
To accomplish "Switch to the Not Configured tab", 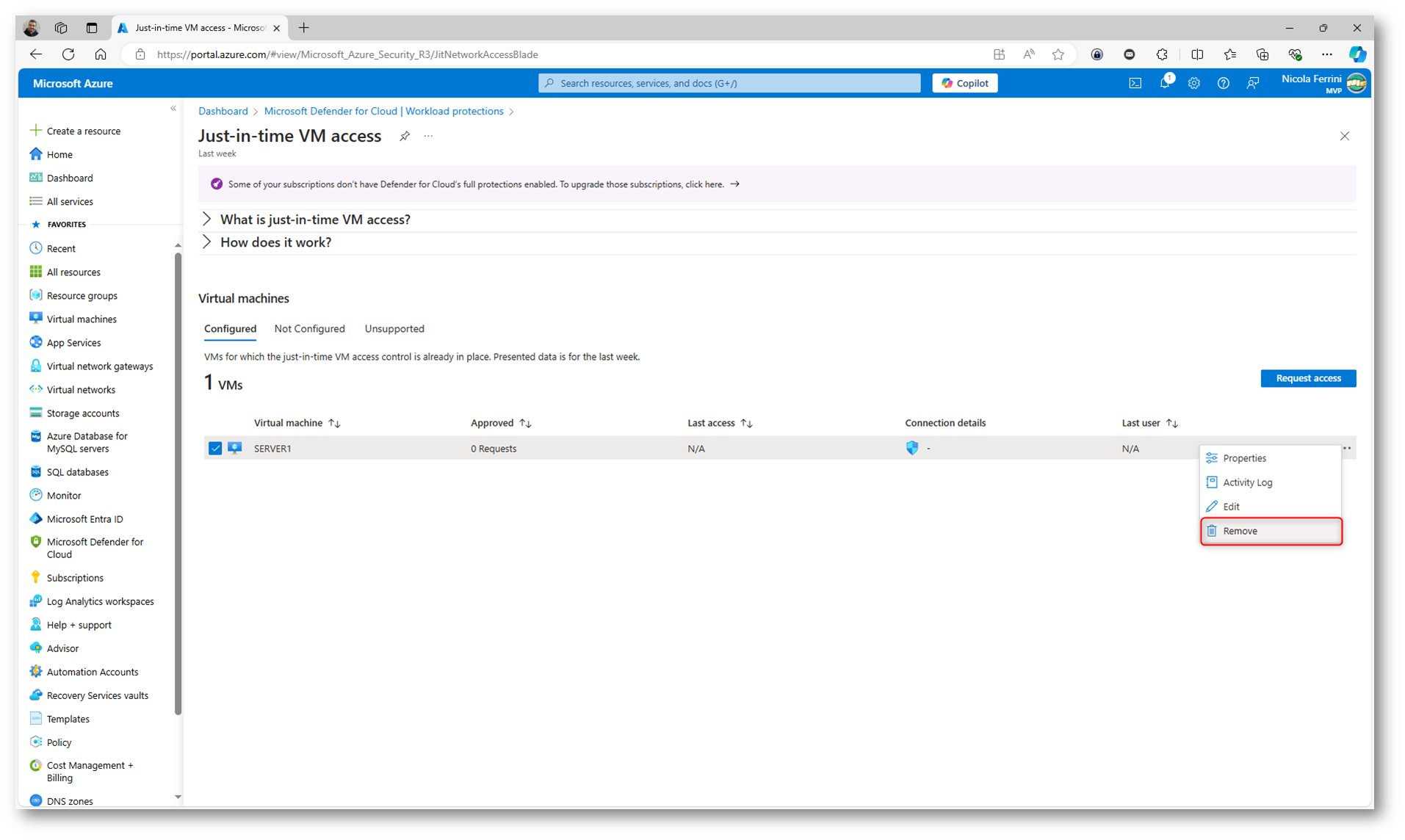I will [309, 329].
